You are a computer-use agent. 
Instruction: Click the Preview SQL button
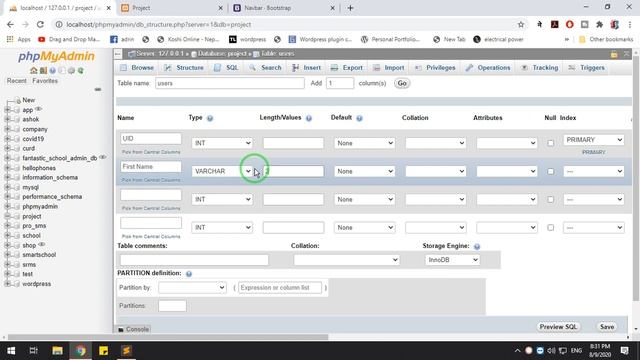pyautogui.click(x=558, y=327)
